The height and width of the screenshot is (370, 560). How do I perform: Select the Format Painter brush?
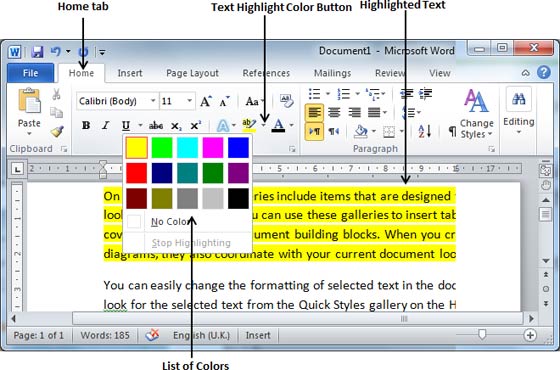click(x=57, y=131)
